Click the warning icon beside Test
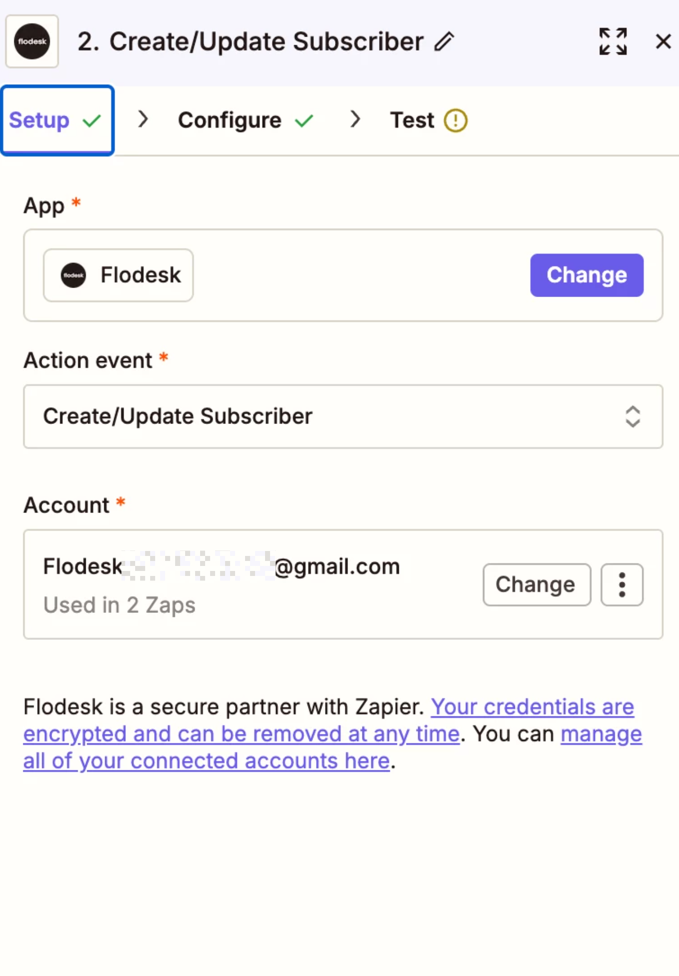The height and width of the screenshot is (976, 679). pyautogui.click(x=455, y=121)
